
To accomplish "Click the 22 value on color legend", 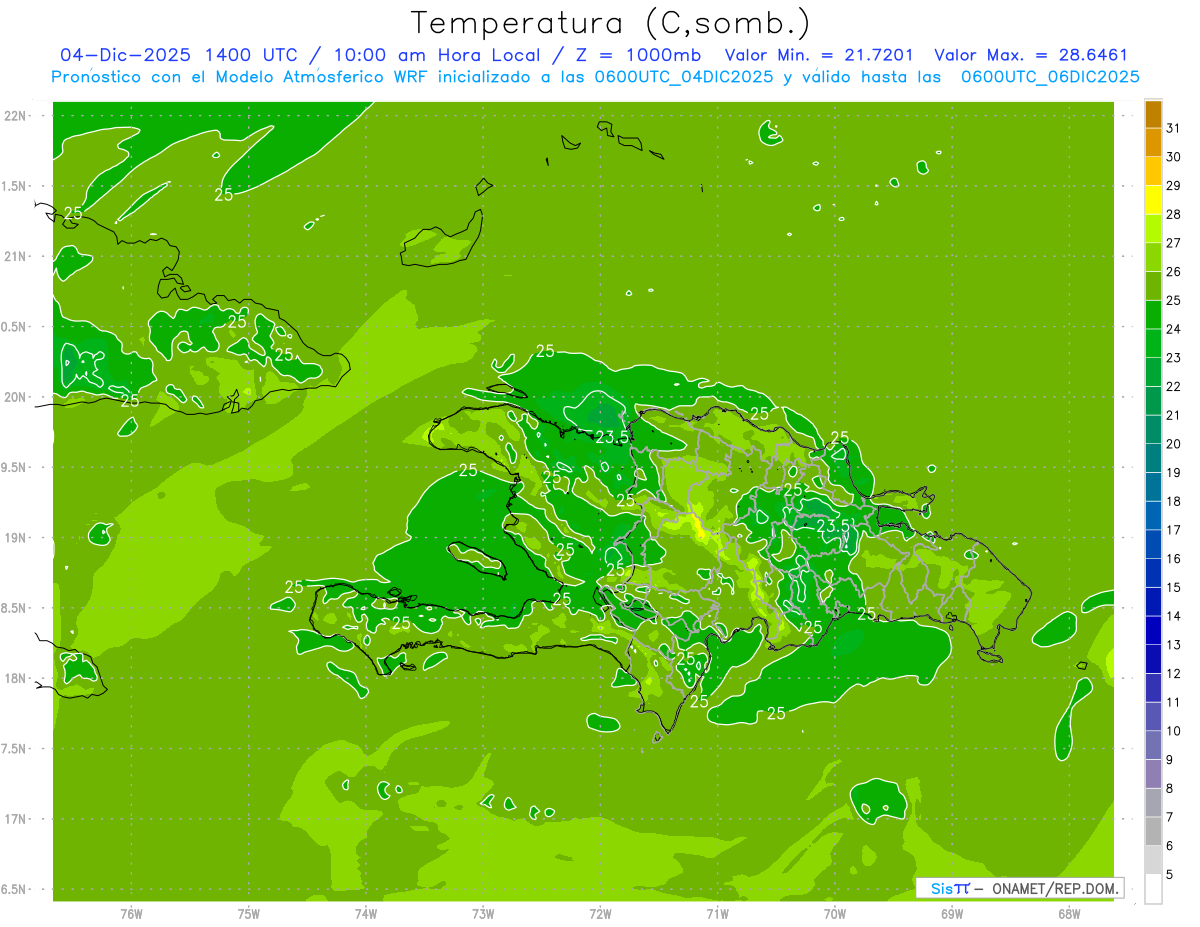I will (x=1174, y=386).
